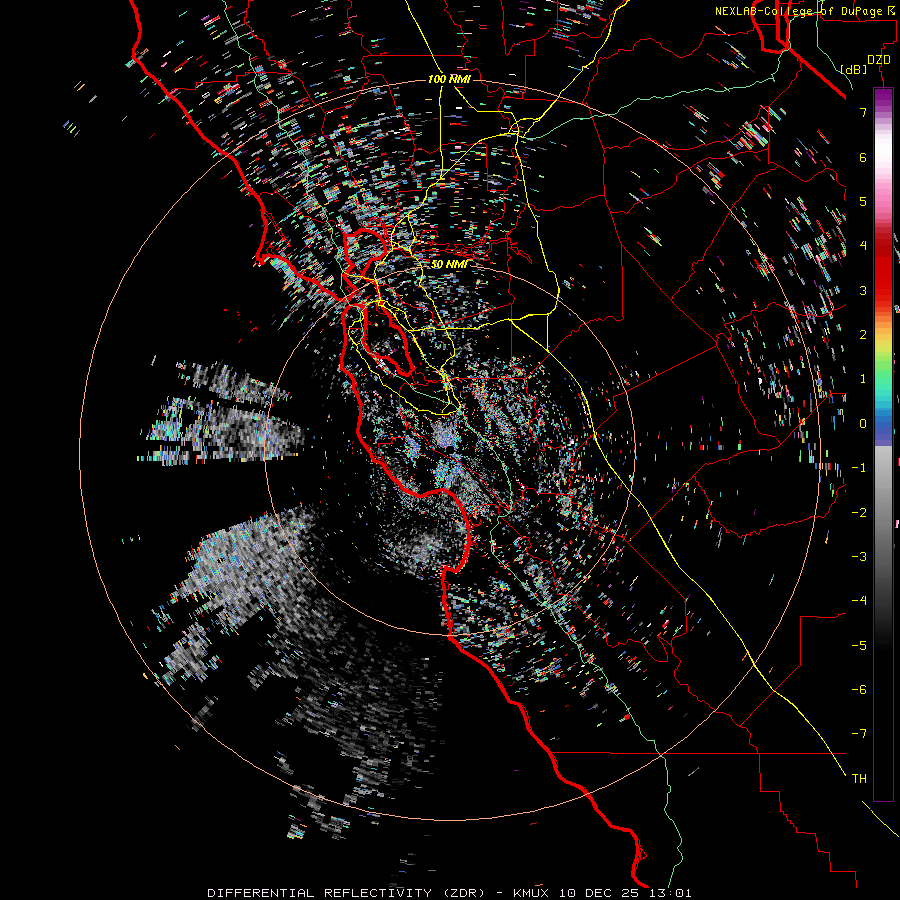The height and width of the screenshot is (900, 900).
Task: Select the 7 dB tick label on the scale
Action: click(x=863, y=112)
